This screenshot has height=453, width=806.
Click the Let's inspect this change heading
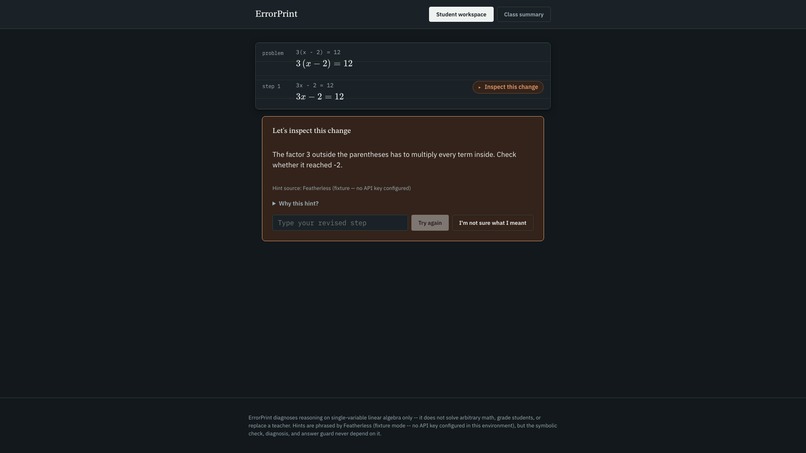[x=312, y=131]
